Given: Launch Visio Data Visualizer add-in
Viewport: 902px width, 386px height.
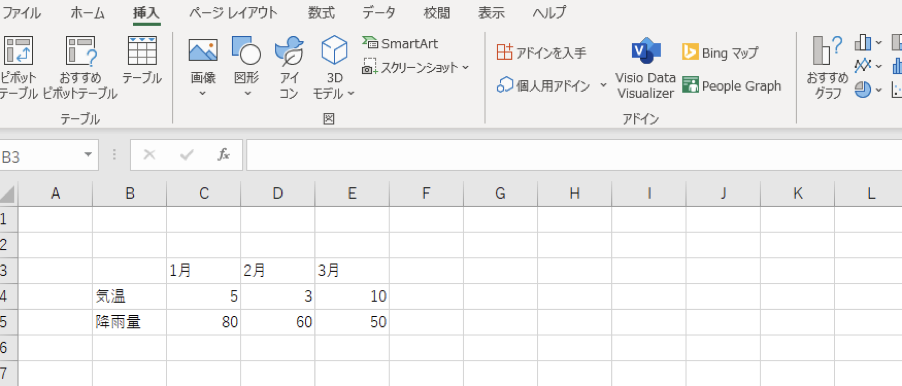Looking at the screenshot, I should 645,69.
